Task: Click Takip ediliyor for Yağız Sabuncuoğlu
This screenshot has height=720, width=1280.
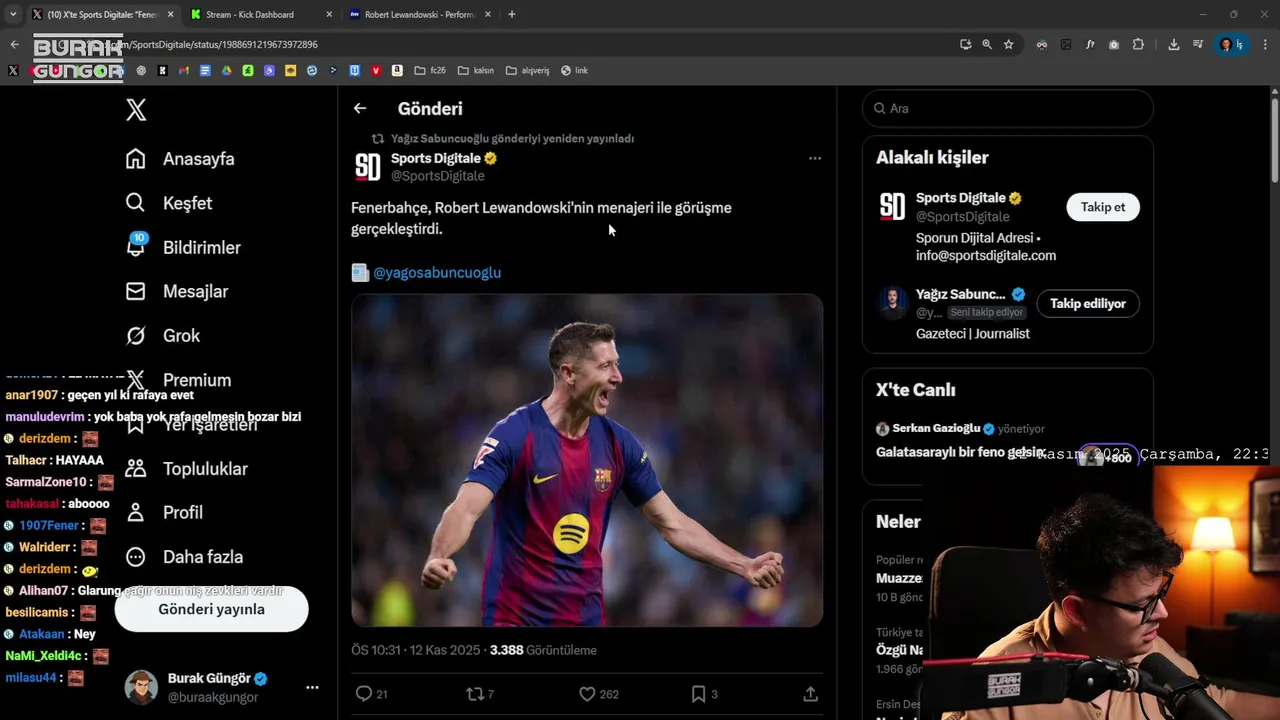Action: click(x=1088, y=303)
